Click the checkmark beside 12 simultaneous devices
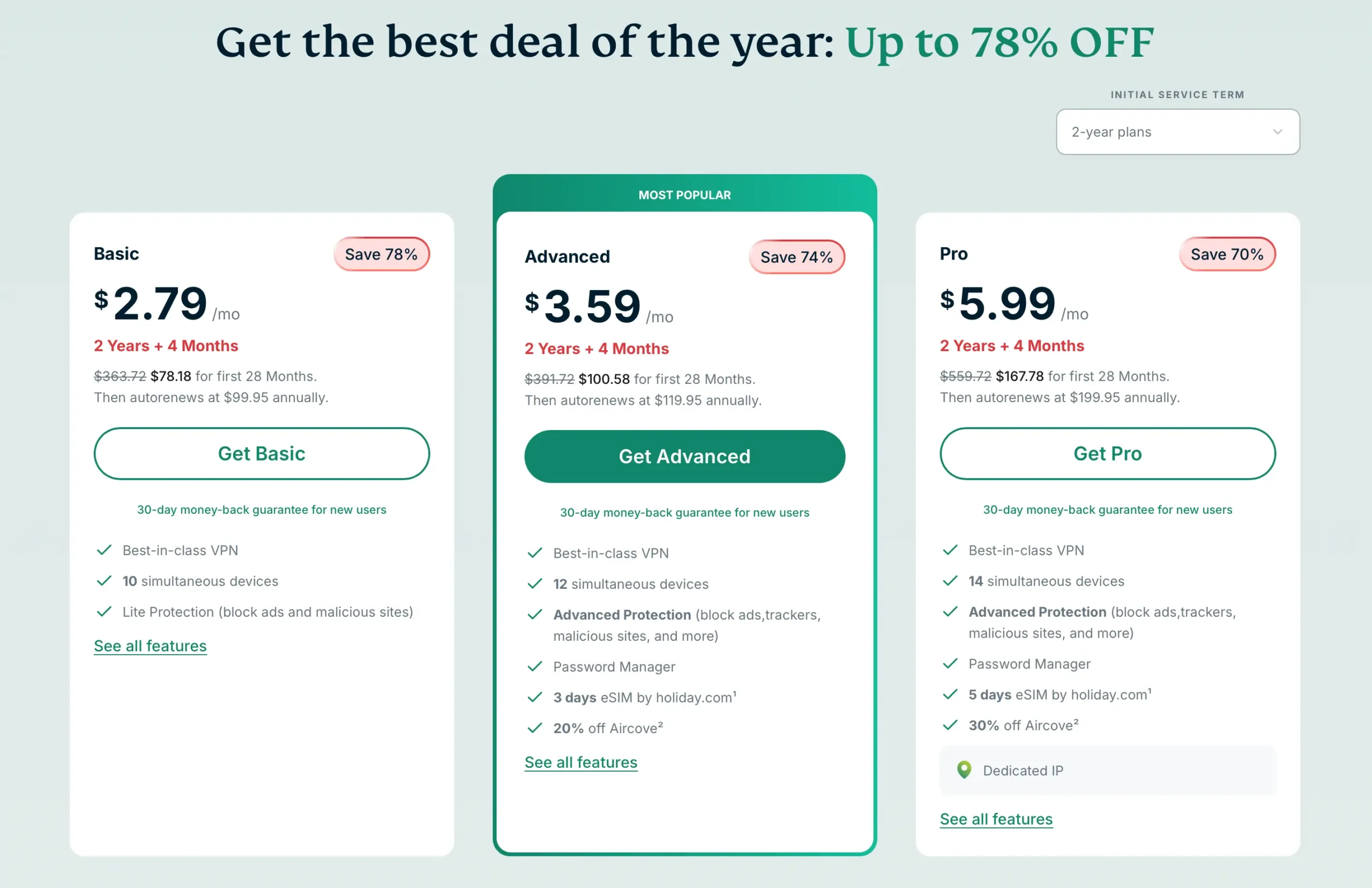 [535, 583]
